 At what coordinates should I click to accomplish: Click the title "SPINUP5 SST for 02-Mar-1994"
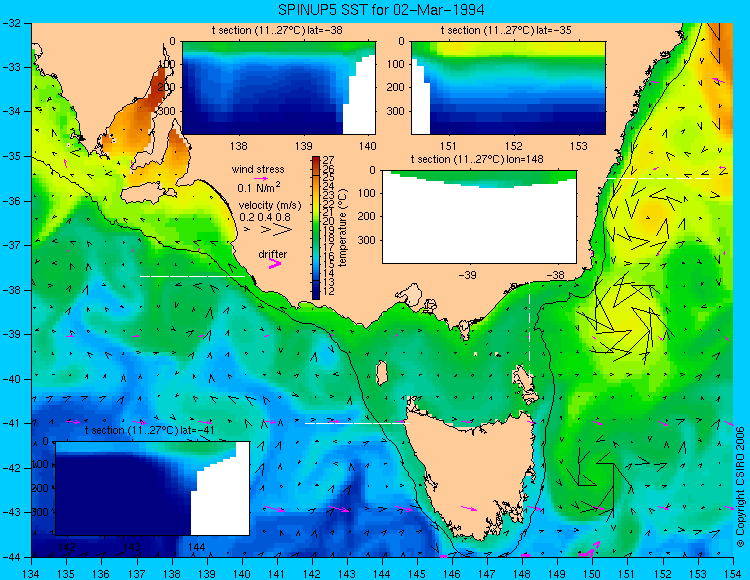(381, 9)
